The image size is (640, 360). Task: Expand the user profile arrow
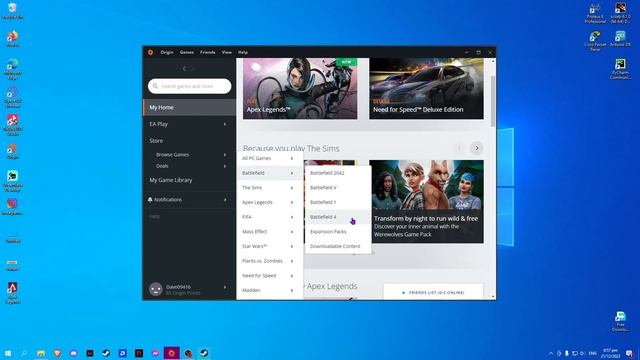(225, 287)
